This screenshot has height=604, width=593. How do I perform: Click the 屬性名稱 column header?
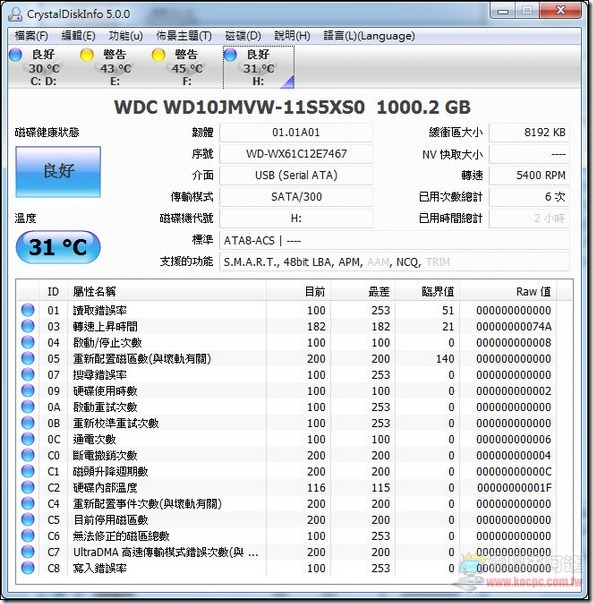167,292
